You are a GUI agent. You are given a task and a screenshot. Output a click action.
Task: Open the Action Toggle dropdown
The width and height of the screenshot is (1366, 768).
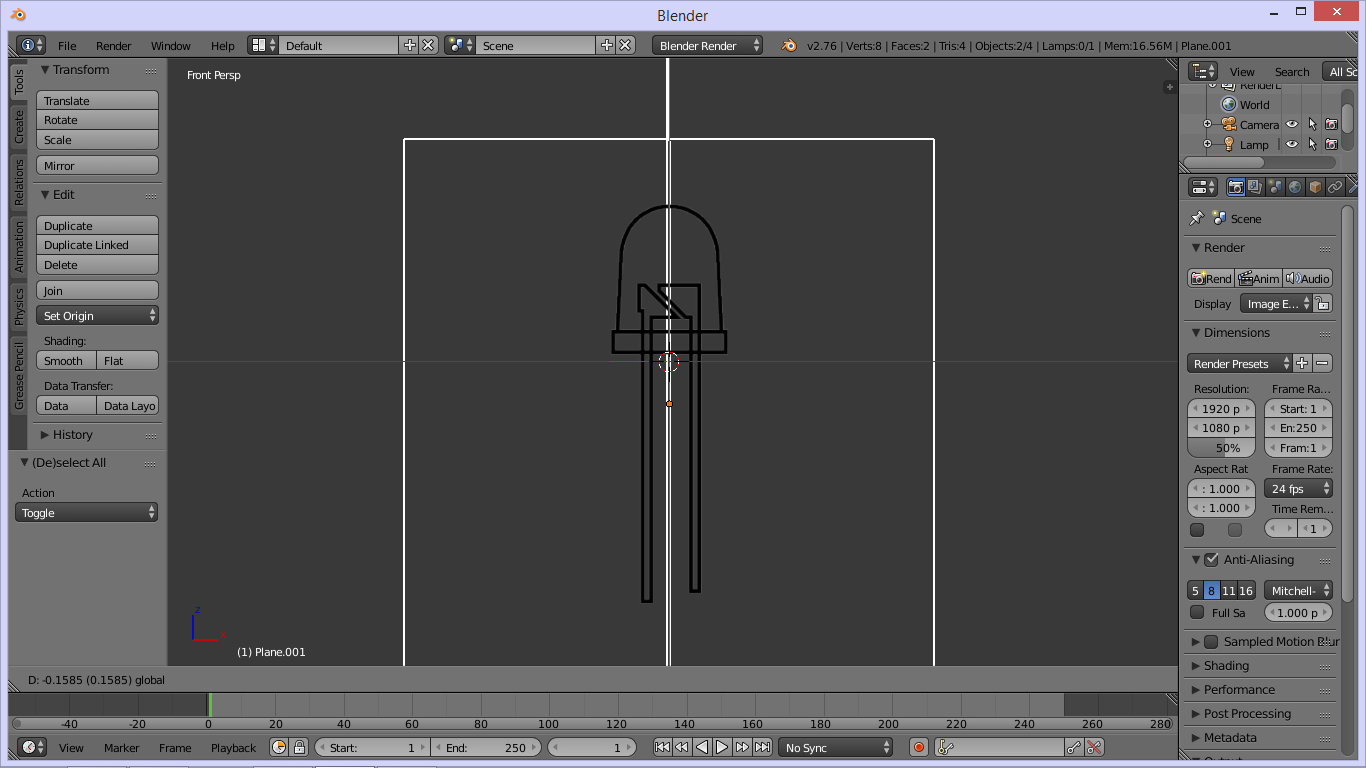[x=87, y=512]
